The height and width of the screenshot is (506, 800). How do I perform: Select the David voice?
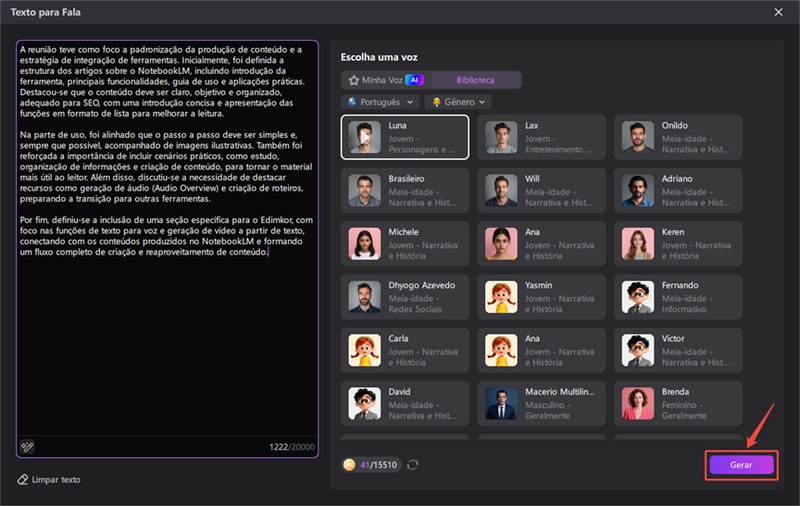pos(405,403)
